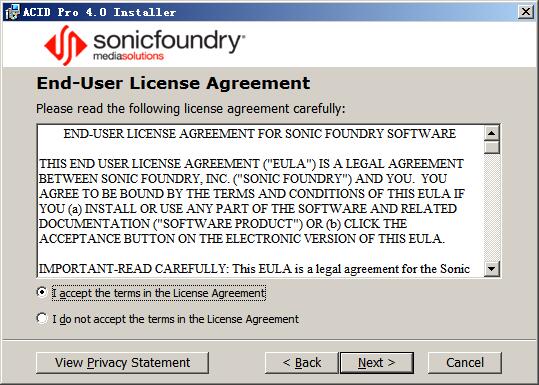
Task: Go to the previous step with Back
Action: click(x=301, y=363)
